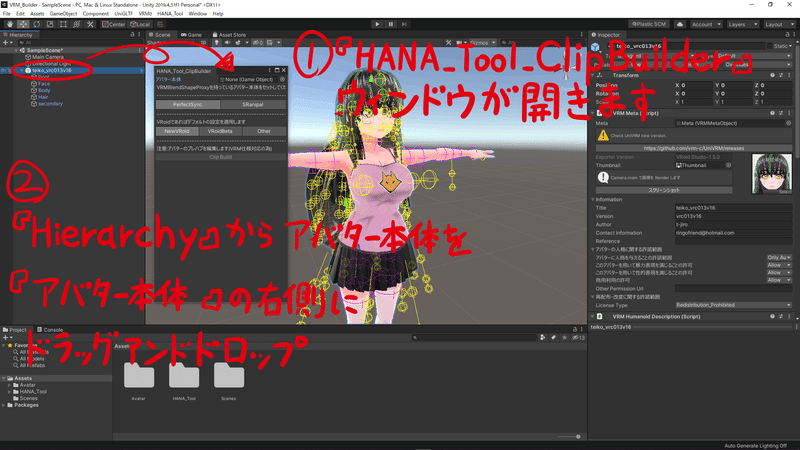Open the Gizmos dropdown in Scene view
800x450 pixels.
483,43
